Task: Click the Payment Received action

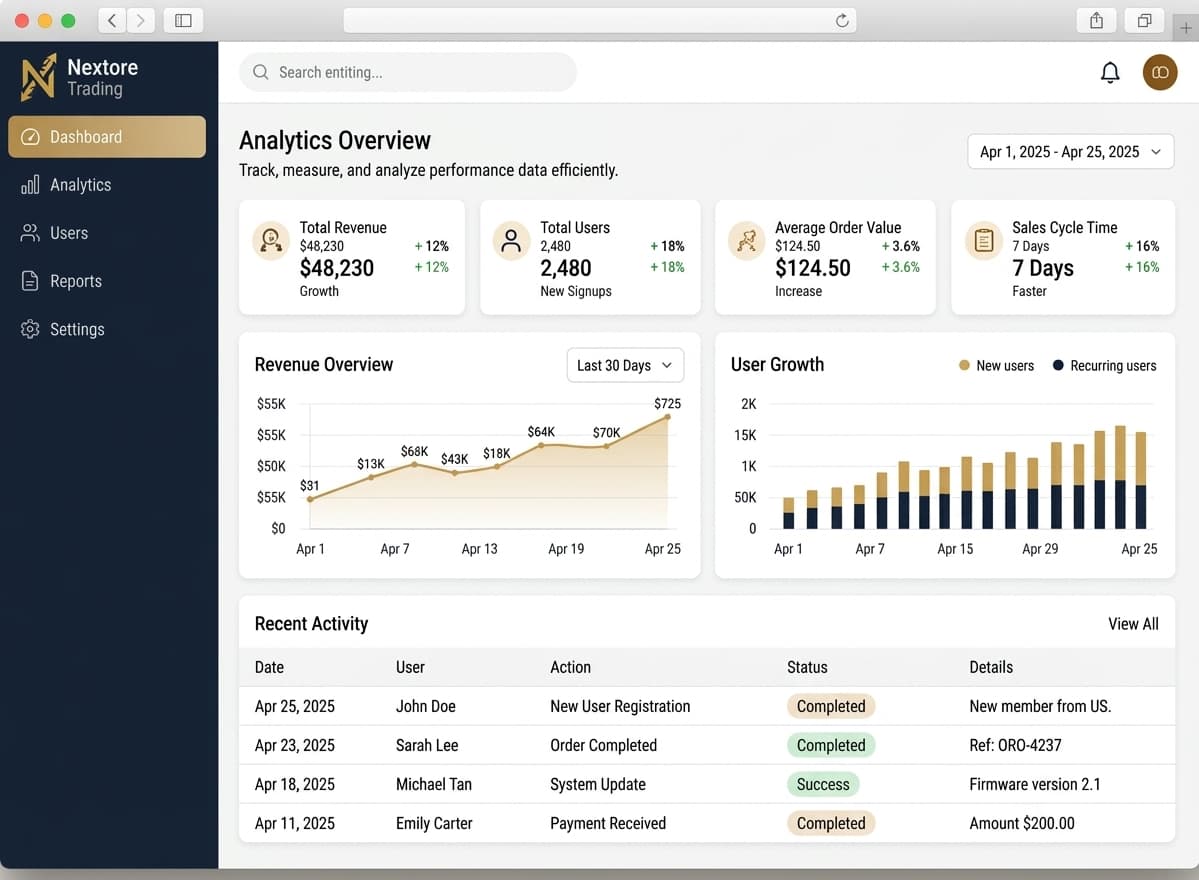Action: [608, 823]
